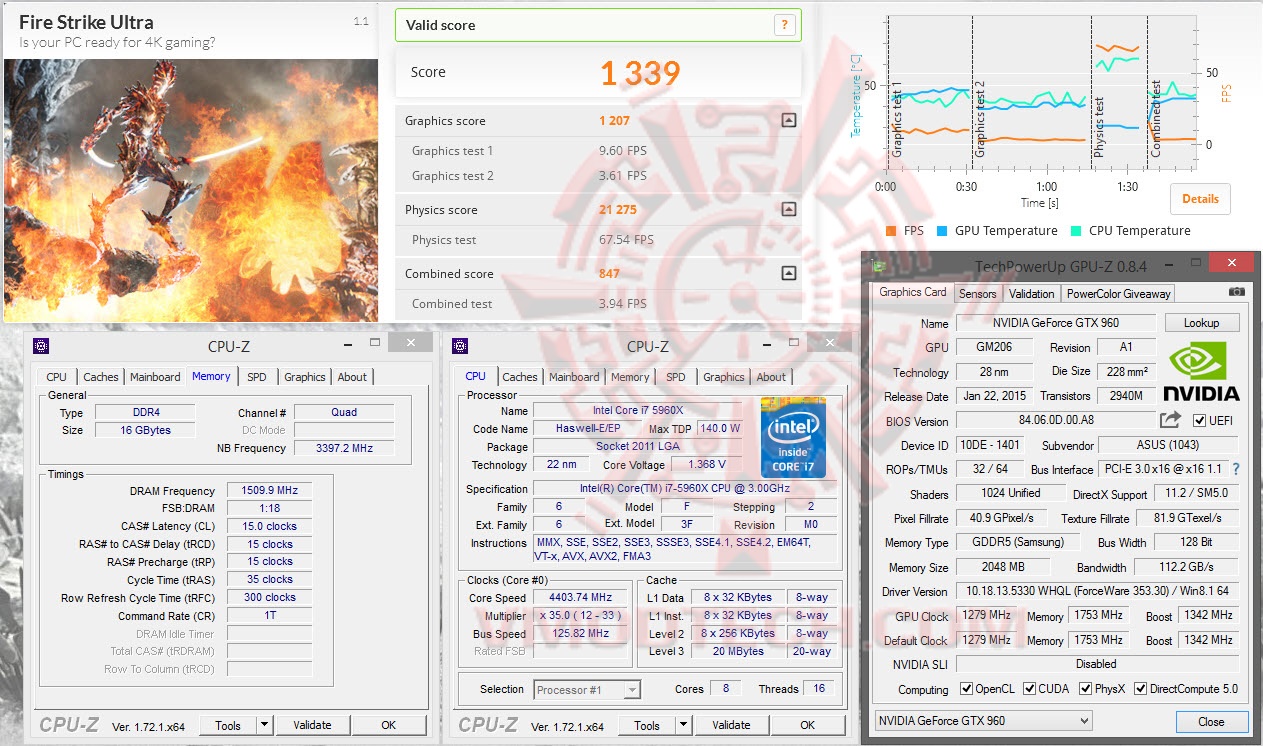1263x746 pixels.
Task: Open the Graphics tab in right CPU-Z window
Action: pyautogui.click(x=723, y=377)
